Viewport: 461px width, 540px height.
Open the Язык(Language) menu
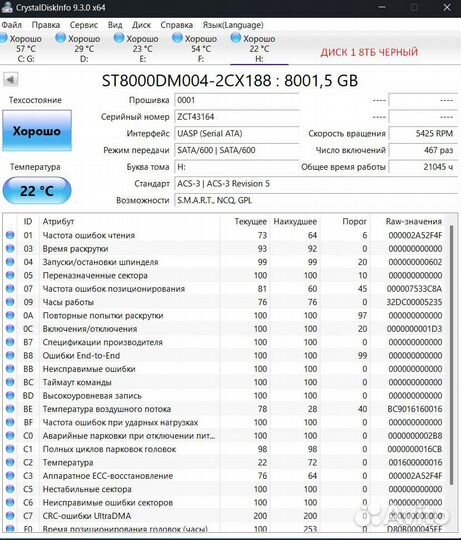pos(233,25)
